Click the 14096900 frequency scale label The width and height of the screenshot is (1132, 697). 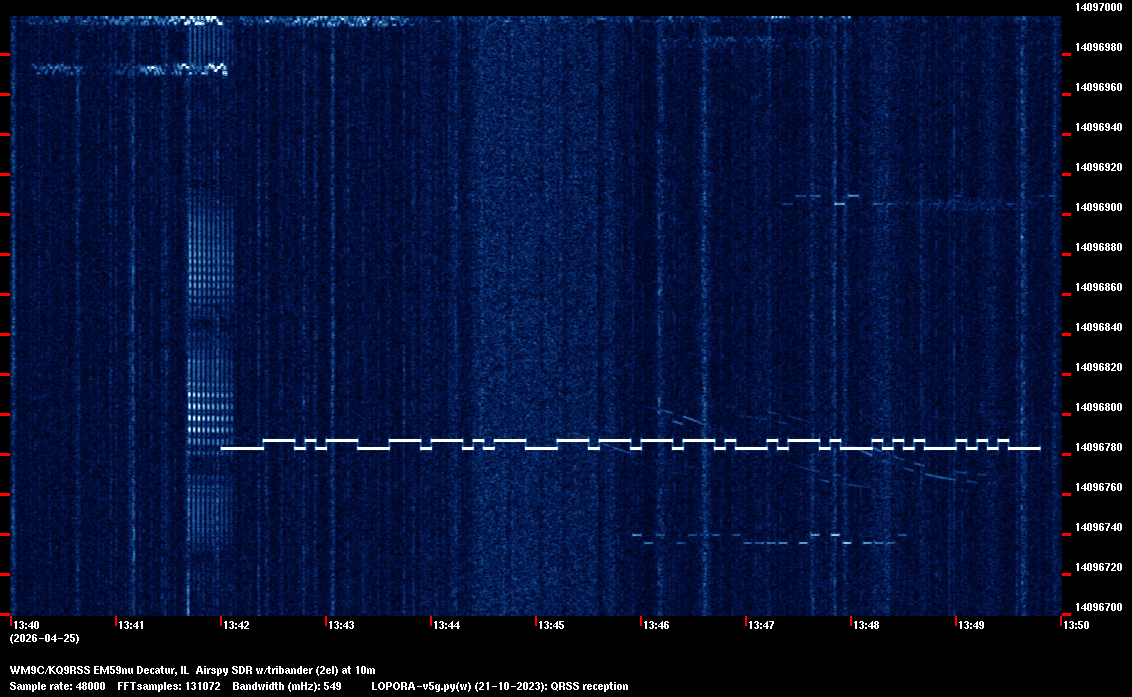[x=1097, y=207]
